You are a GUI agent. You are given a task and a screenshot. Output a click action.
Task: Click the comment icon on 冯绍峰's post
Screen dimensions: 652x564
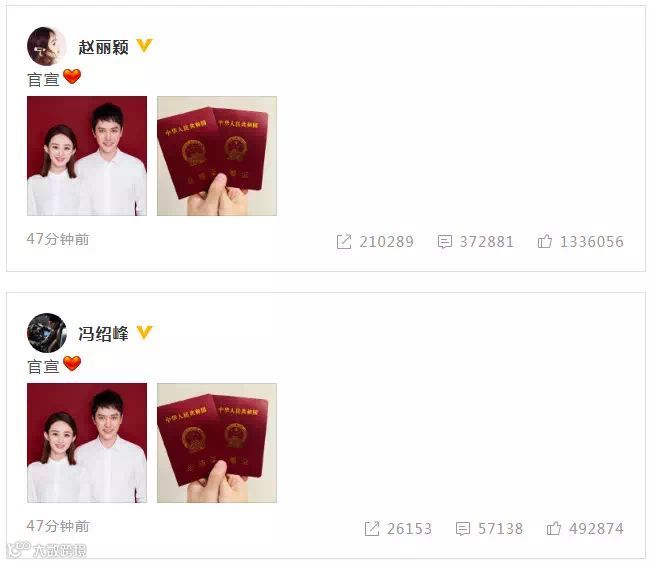[463, 529]
